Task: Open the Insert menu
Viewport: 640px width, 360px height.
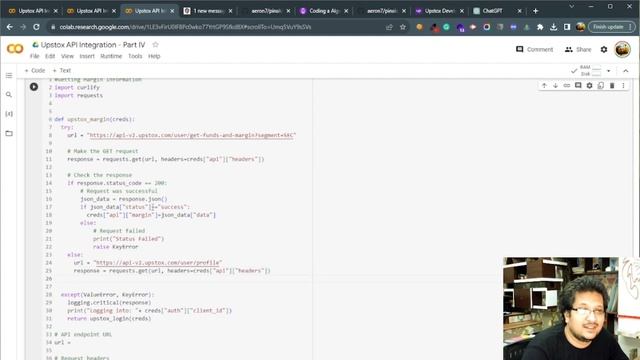Action: [x=87, y=56]
